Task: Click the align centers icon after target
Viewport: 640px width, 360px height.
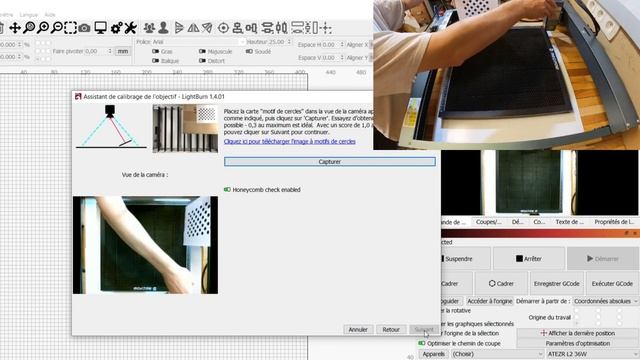Action: click(238, 28)
